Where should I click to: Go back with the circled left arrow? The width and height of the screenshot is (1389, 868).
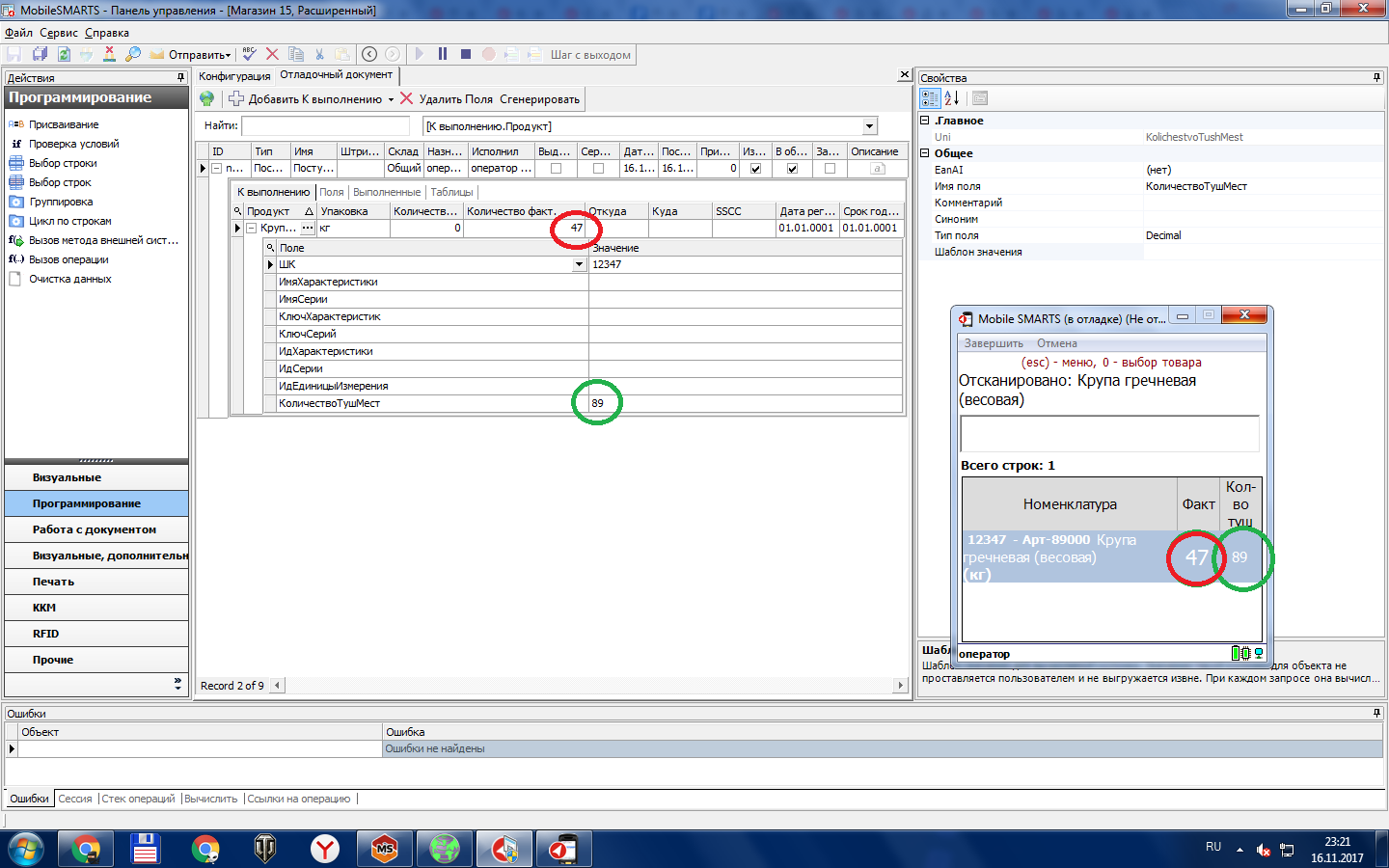point(369,55)
